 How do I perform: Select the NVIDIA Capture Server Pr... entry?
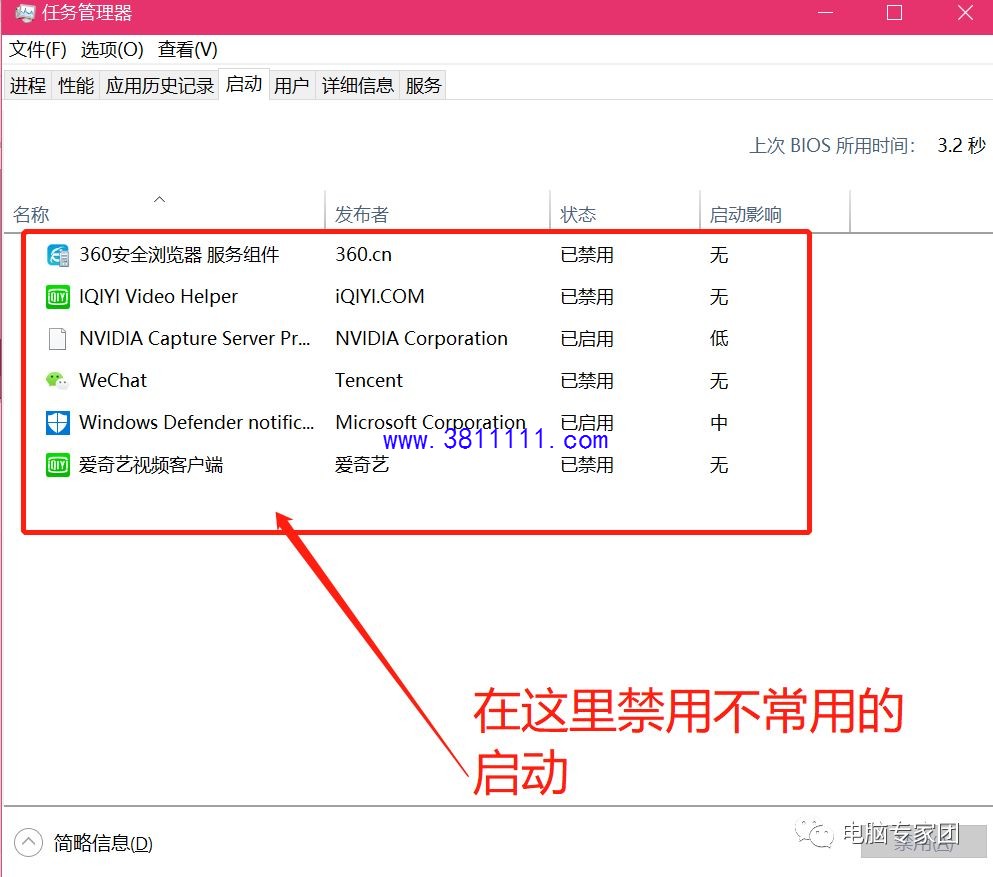[x=195, y=339]
